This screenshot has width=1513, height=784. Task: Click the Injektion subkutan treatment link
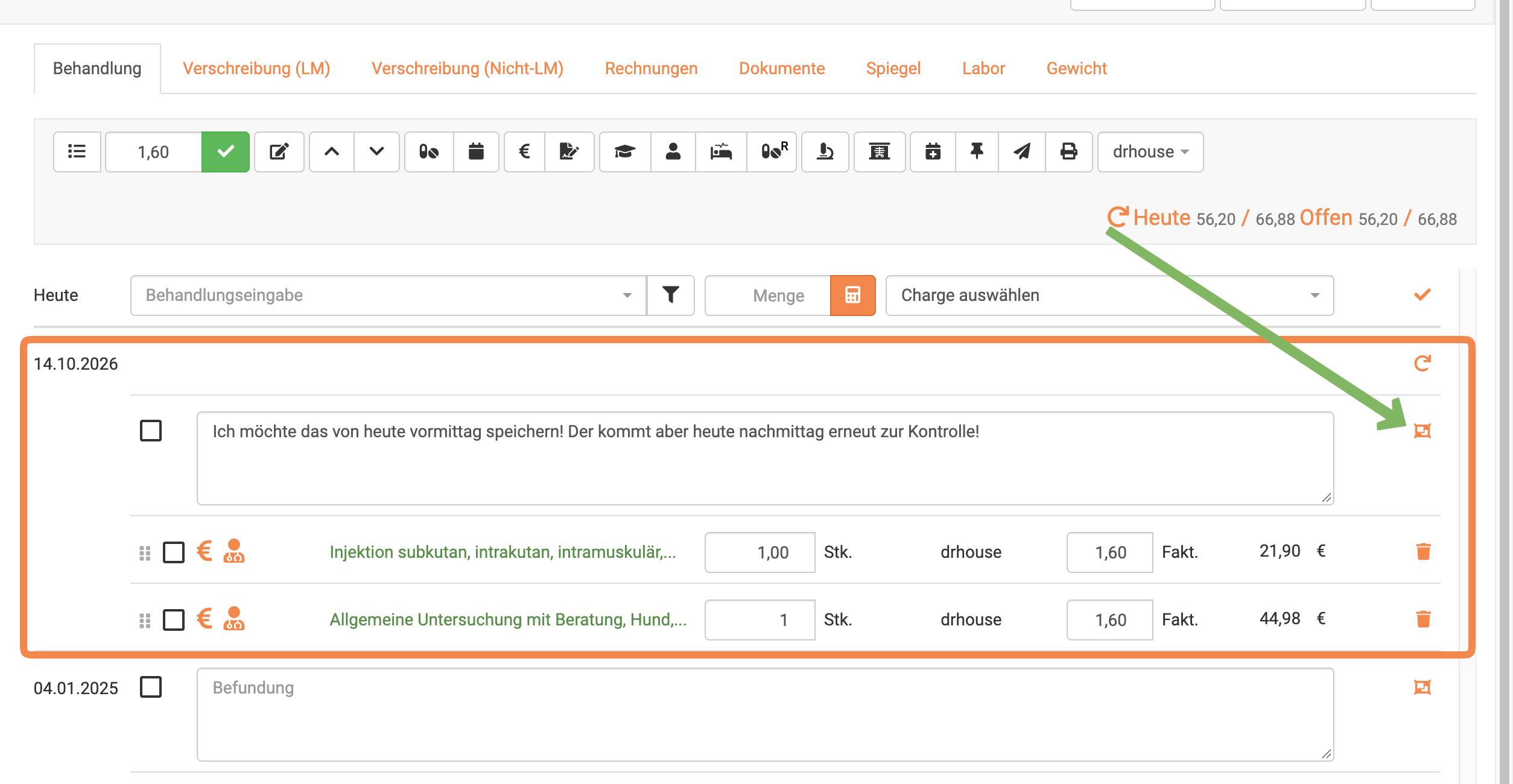[x=503, y=552]
